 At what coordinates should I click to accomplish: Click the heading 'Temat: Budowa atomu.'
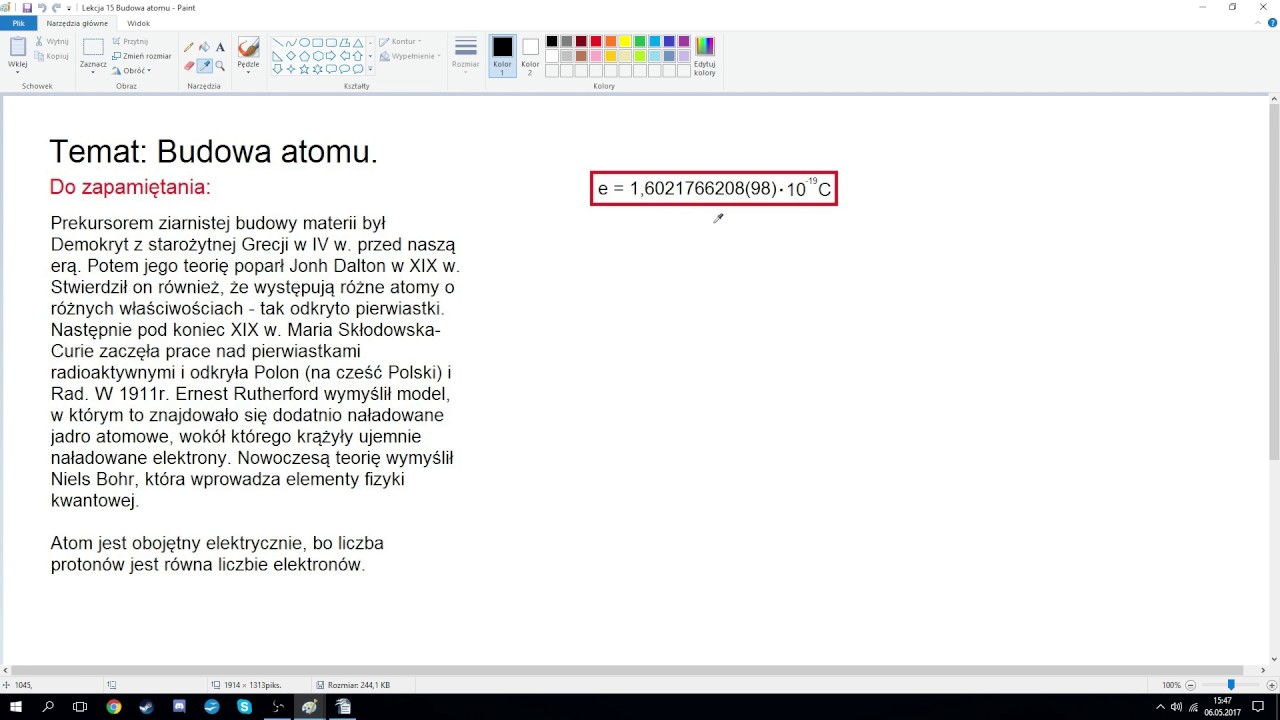pos(214,152)
